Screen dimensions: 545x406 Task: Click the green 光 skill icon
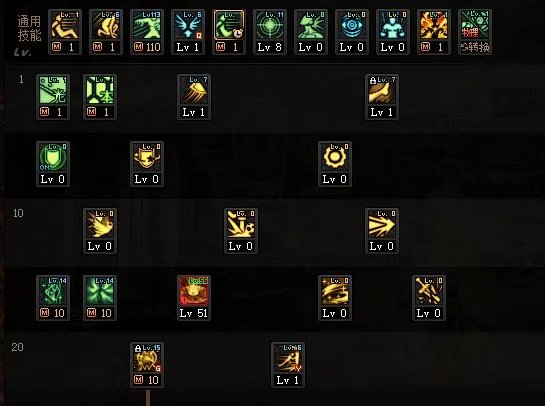pos(53,90)
